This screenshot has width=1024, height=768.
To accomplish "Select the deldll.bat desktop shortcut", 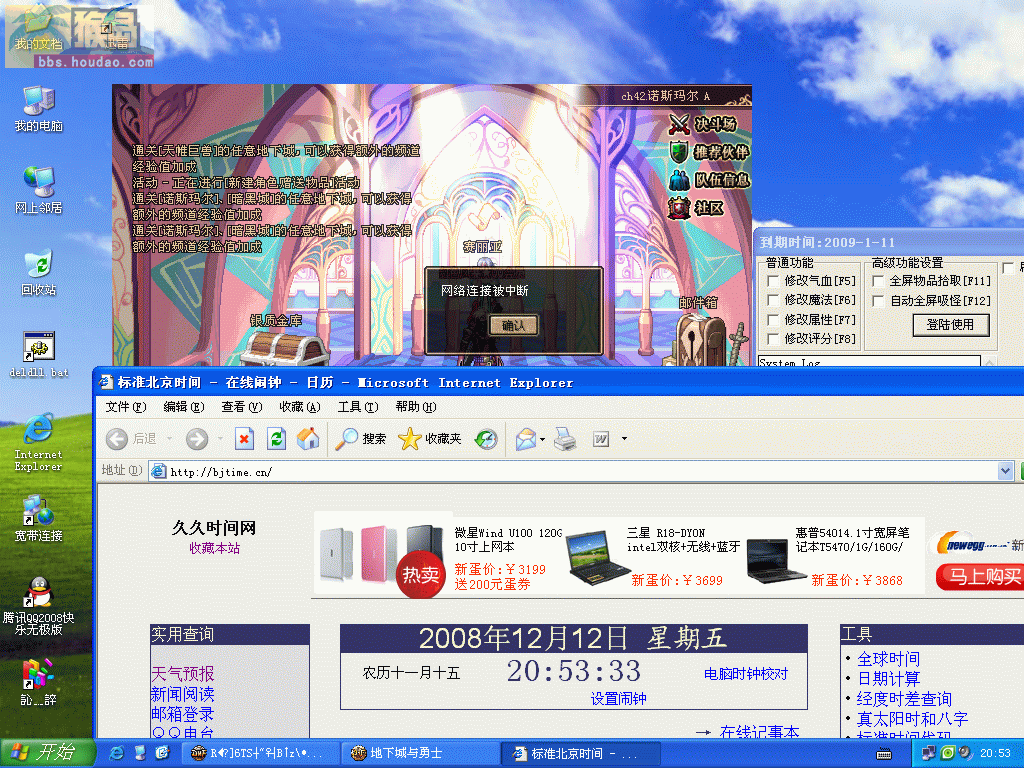I will coord(39,355).
